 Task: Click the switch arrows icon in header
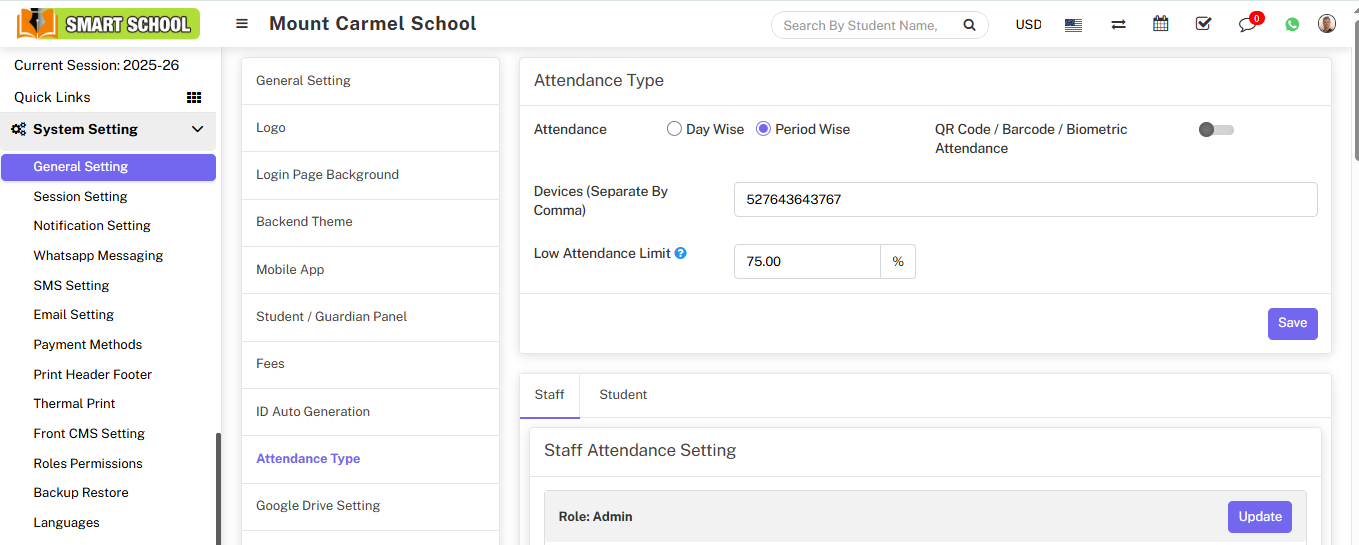(1118, 25)
